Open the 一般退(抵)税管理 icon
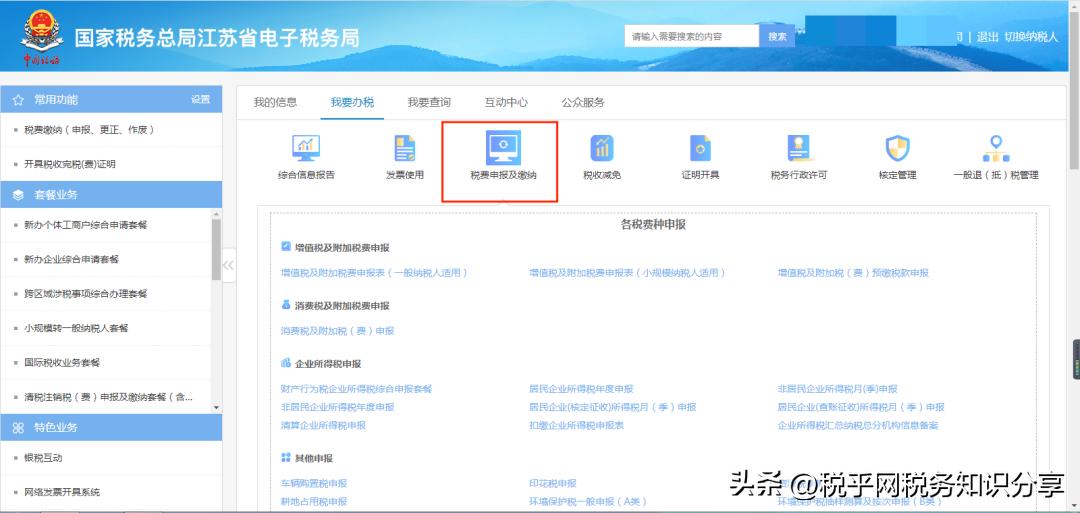Image resolution: width=1080 pixels, height=513 pixels. (x=995, y=148)
